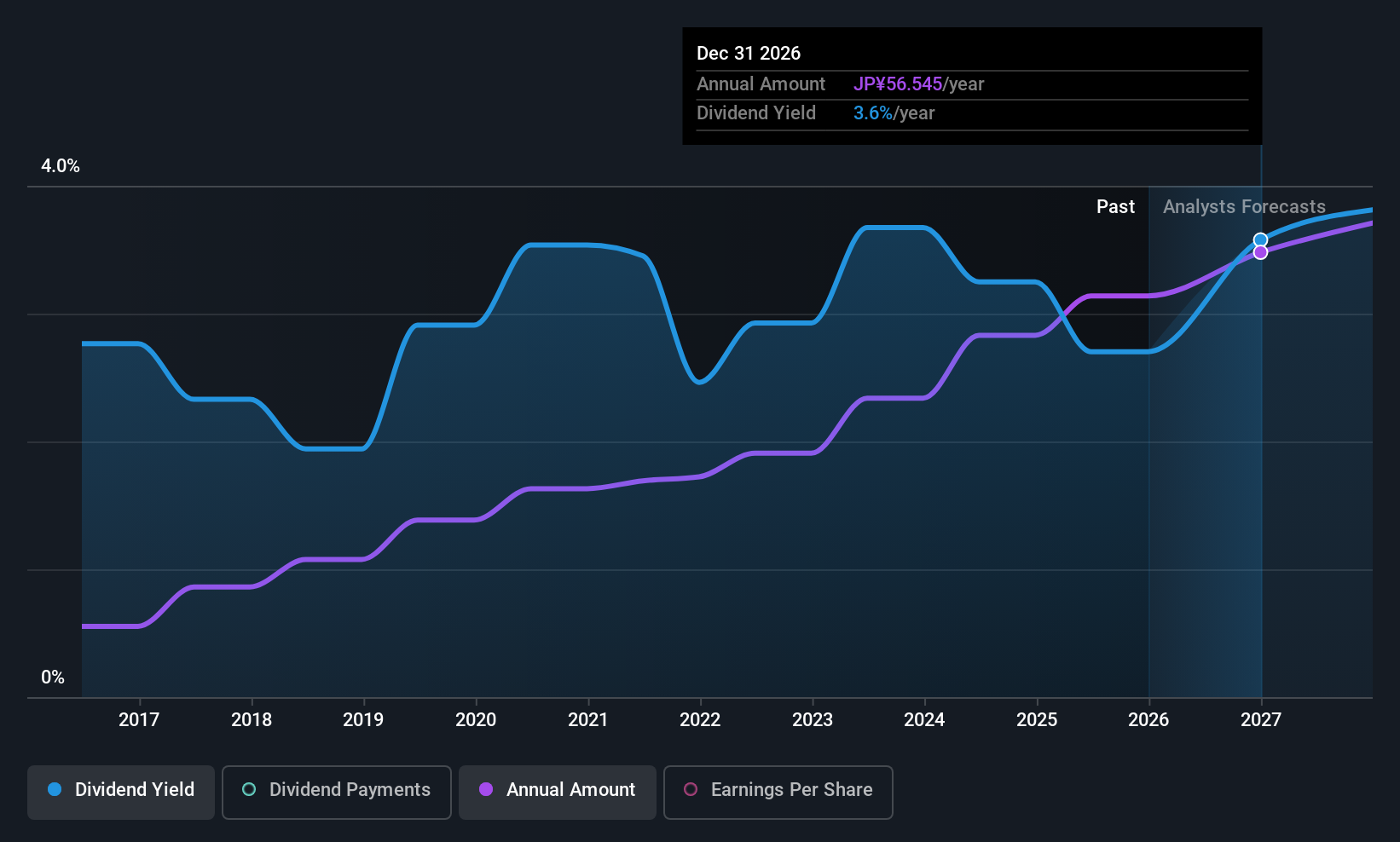
Task: Click the Dec 31 2026 tooltip header
Action: (x=749, y=53)
